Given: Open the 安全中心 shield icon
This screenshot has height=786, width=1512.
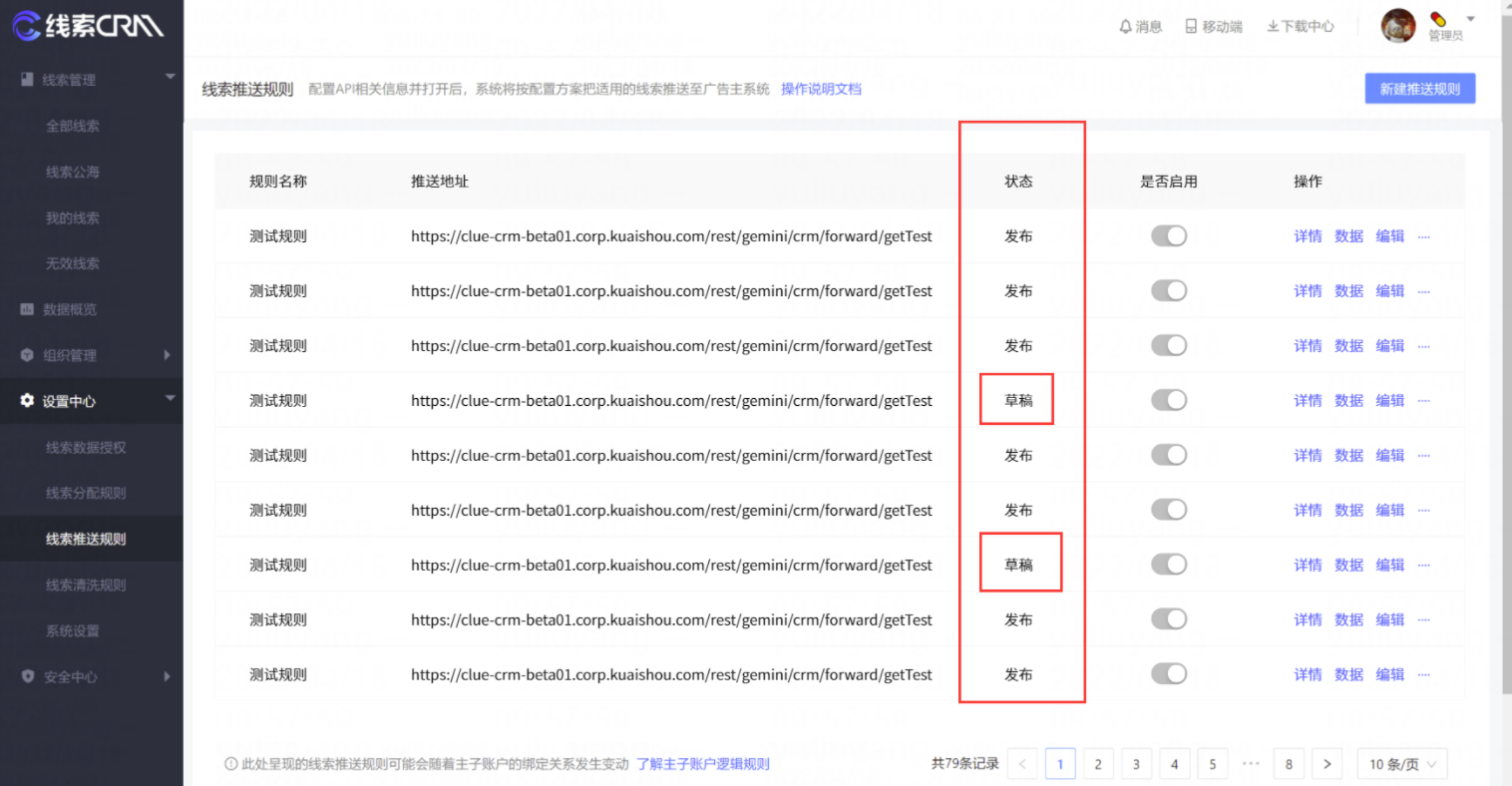Looking at the screenshot, I should click(x=29, y=676).
